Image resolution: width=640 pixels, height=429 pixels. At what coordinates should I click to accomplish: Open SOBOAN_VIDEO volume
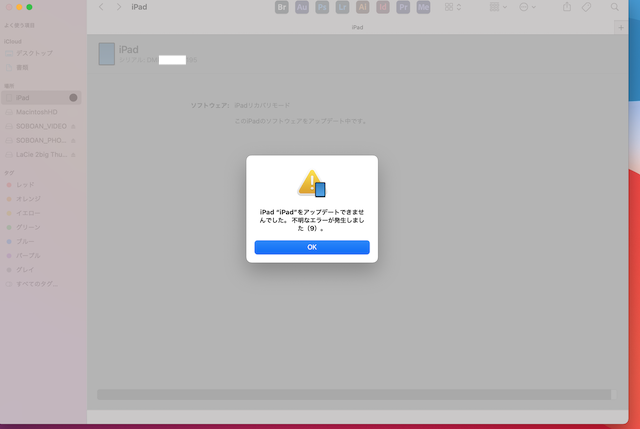(41, 126)
